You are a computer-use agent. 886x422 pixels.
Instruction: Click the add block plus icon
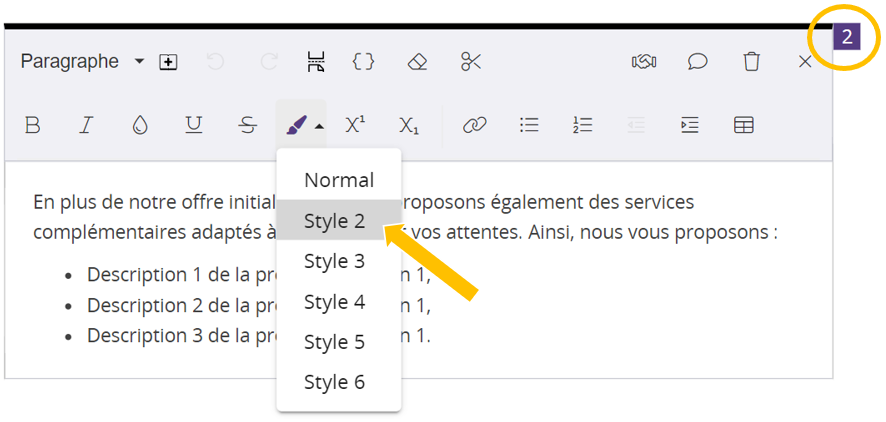click(x=169, y=62)
